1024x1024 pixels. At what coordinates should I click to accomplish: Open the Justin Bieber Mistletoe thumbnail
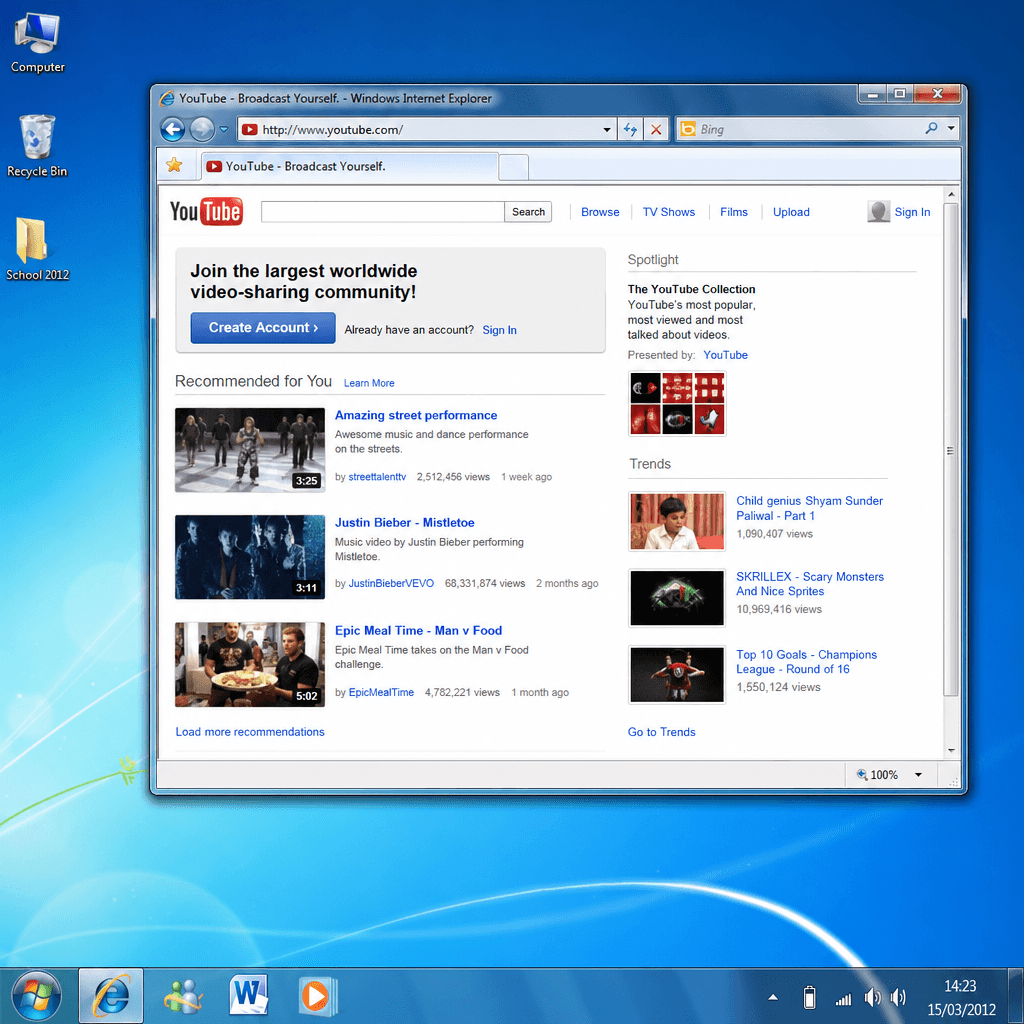point(249,557)
